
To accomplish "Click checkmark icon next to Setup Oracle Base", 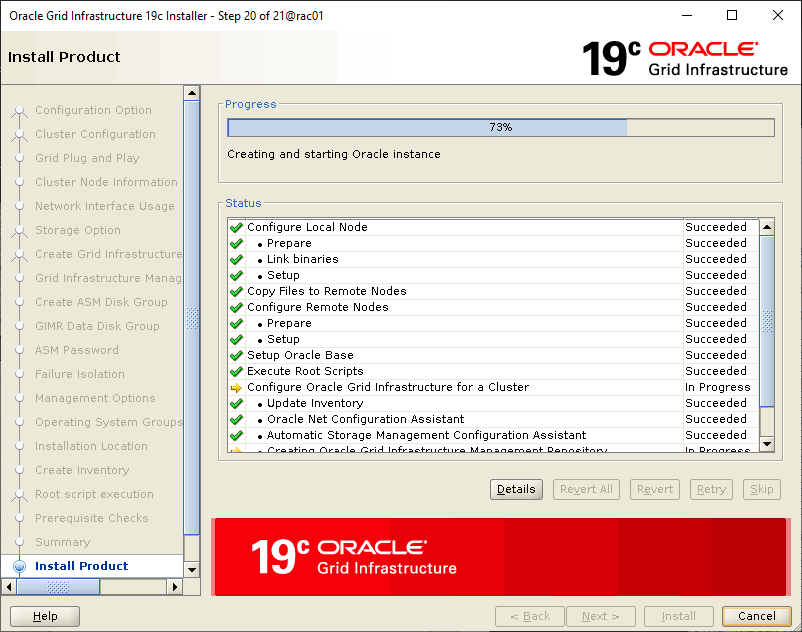I will [236, 356].
